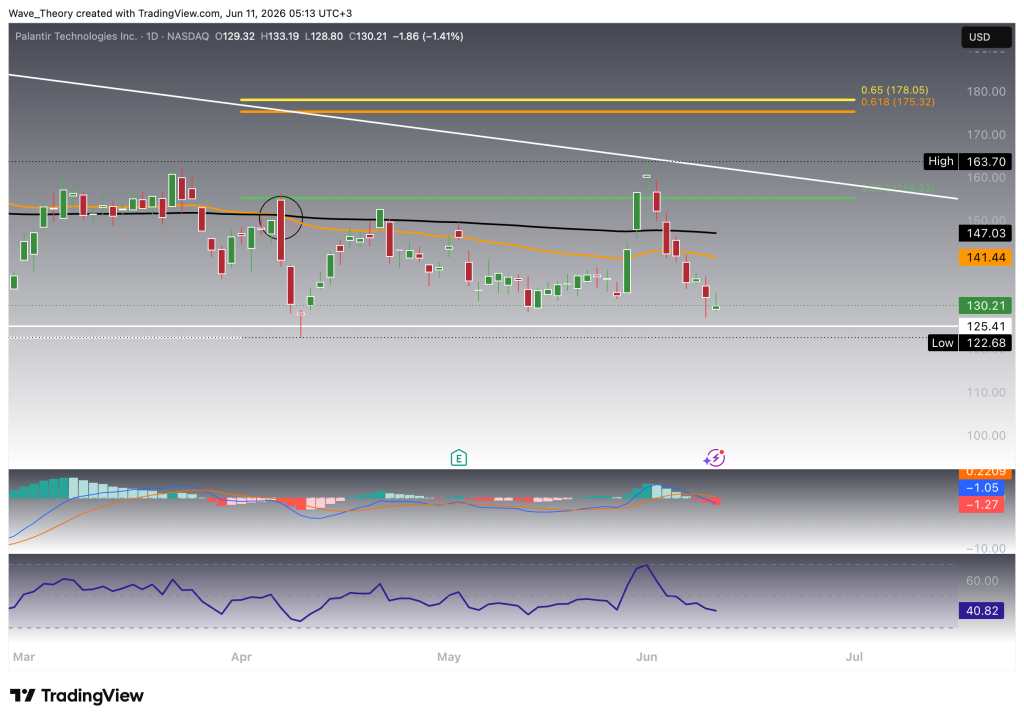Click the 100.00 price scale value
This screenshot has height=721, width=1024.
pyautogui.click(x=986, y=436)
